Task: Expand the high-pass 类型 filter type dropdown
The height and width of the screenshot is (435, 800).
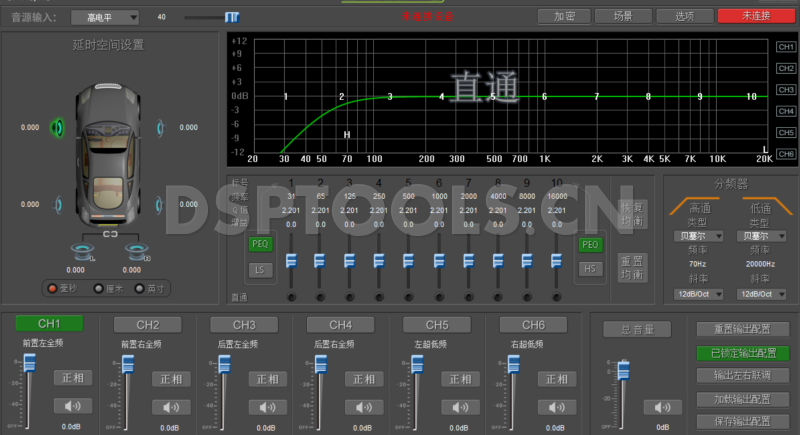Action: click(699, 236)
